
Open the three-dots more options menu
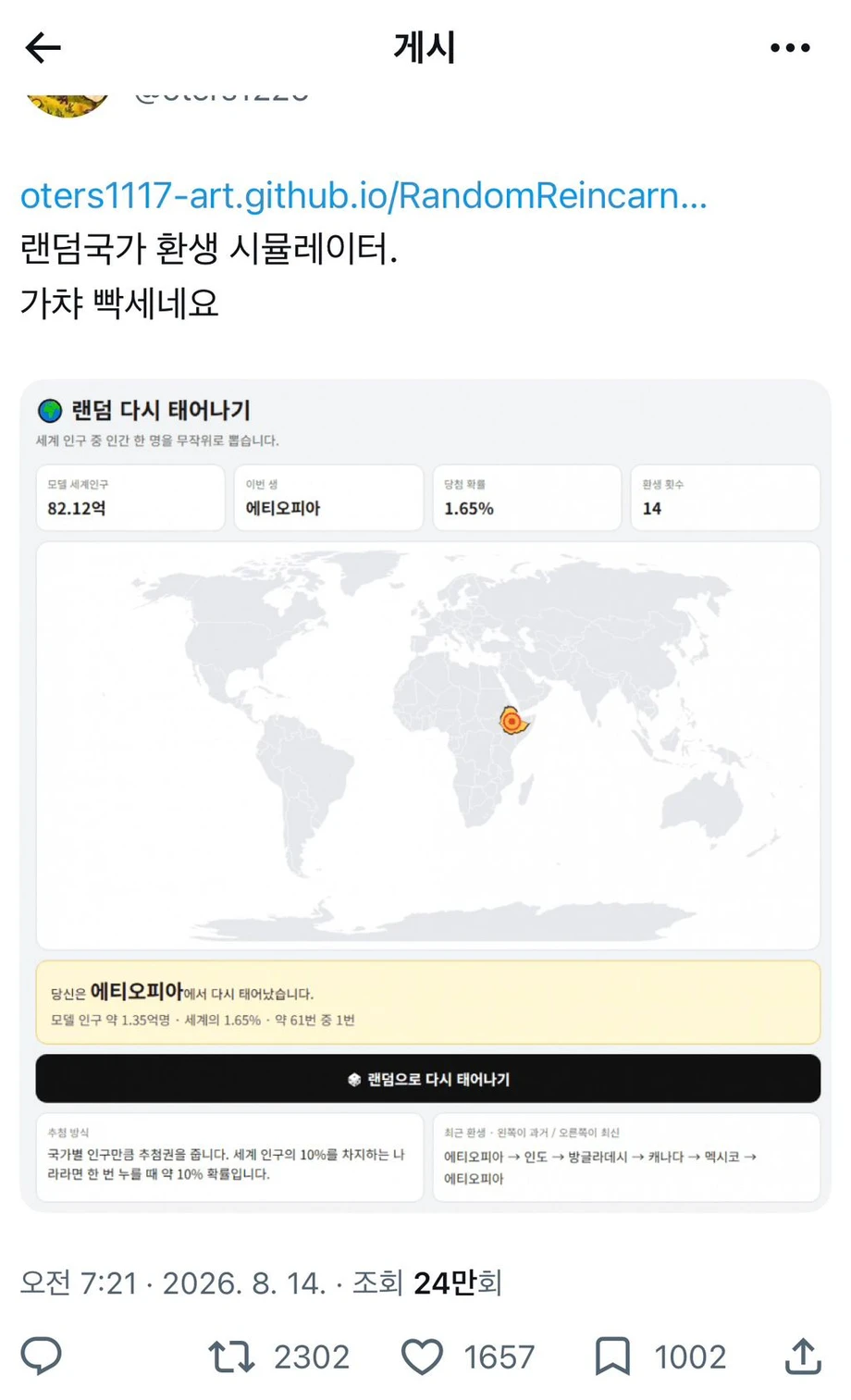pyautogui.click(x=790, y=47)
